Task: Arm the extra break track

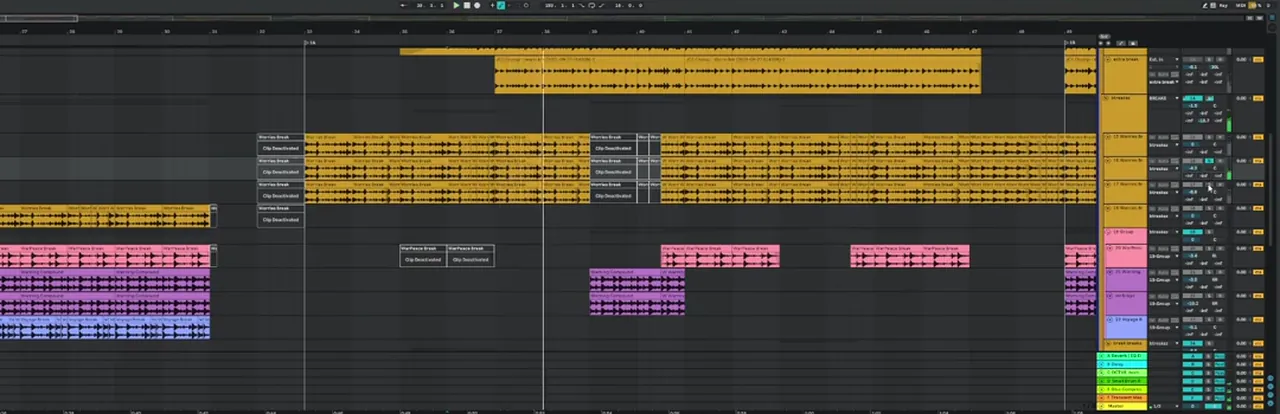Action: [x=1220, y=60]
